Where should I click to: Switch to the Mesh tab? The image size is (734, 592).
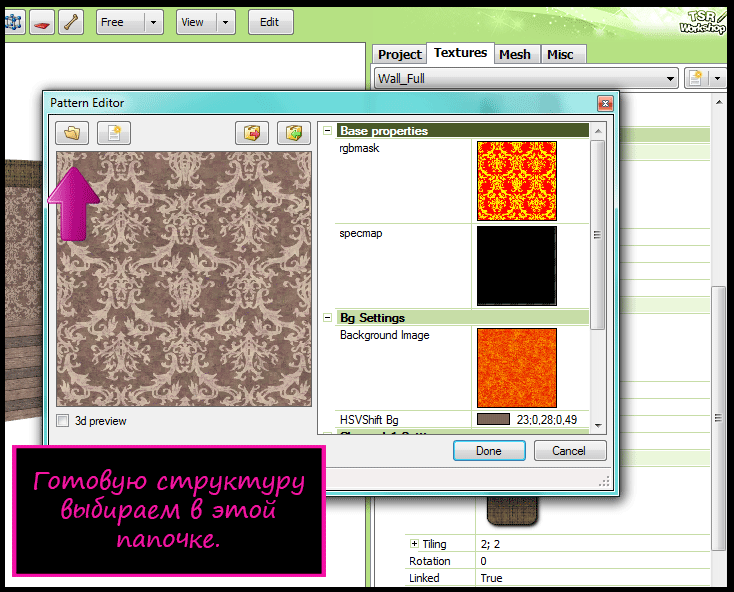[515, 54]
